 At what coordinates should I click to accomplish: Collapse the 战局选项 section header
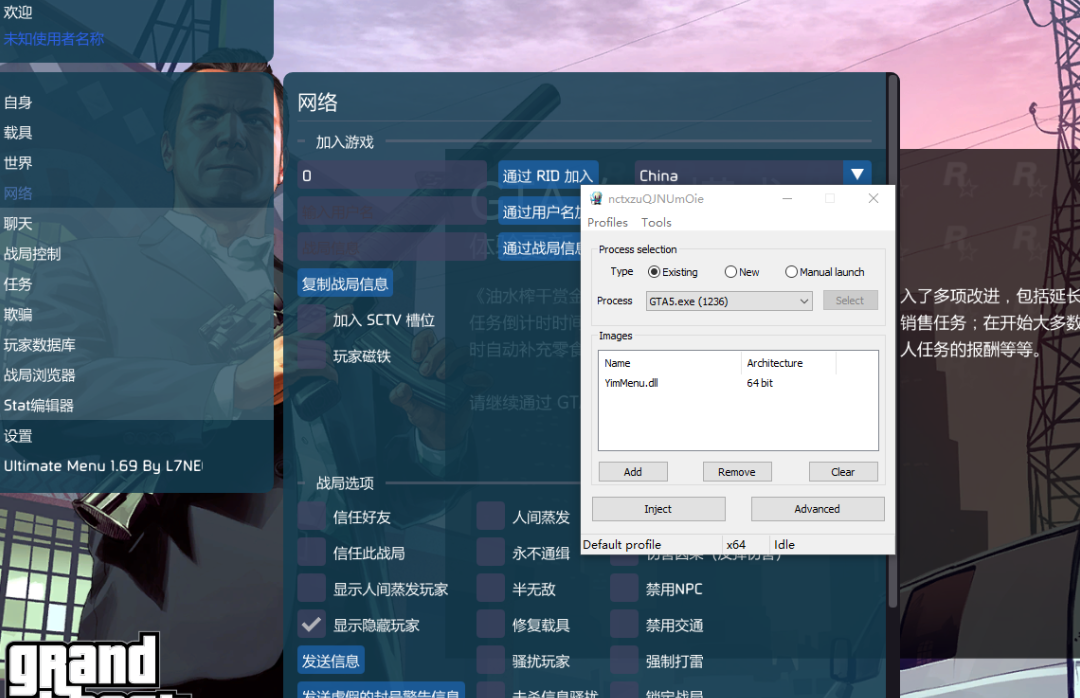click(344, 483)
